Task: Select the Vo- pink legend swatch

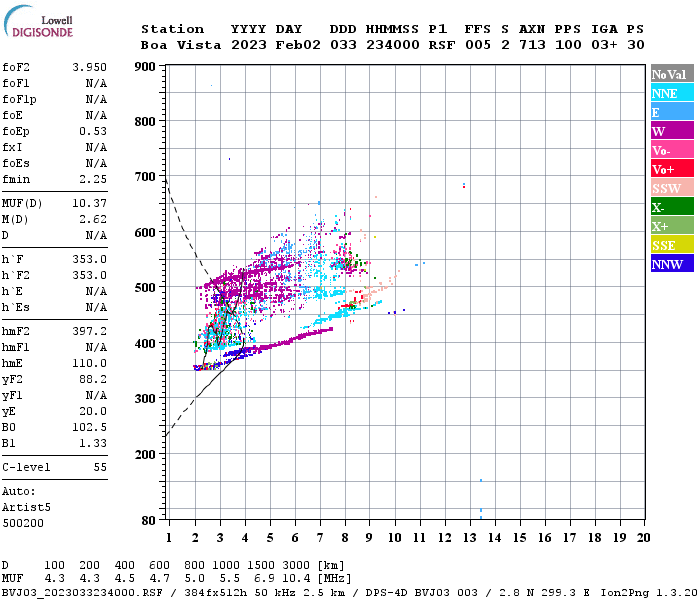Action: (672, 150)
